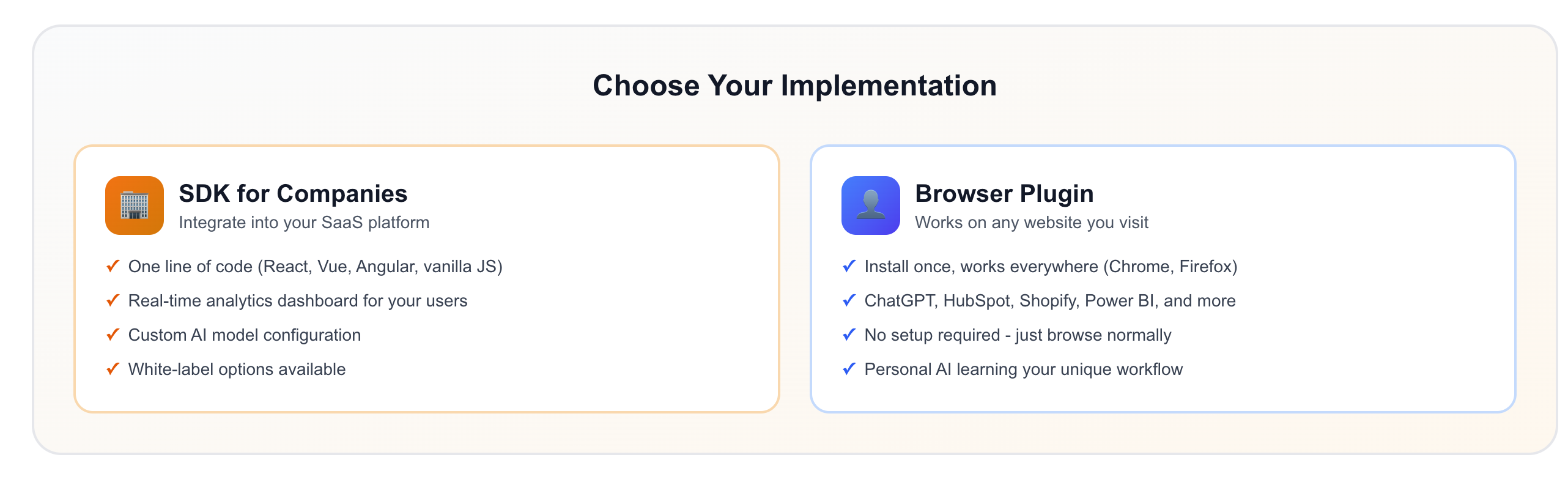Click the orange checkmark beside Real-time analytics dashboard
Screen dimensions: 1568x482
point(113,300)
